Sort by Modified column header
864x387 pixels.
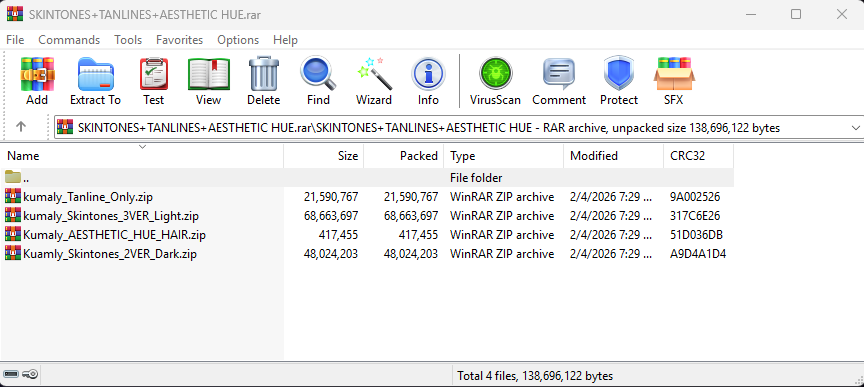click(x=613, y=156)
